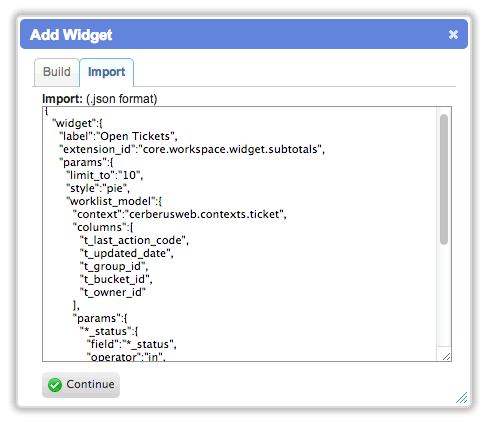The height and width of the screenshot is (426, 490).
Task: Click the vertical scrollbar thumb in JSON textarea
Action: [444, 179]
